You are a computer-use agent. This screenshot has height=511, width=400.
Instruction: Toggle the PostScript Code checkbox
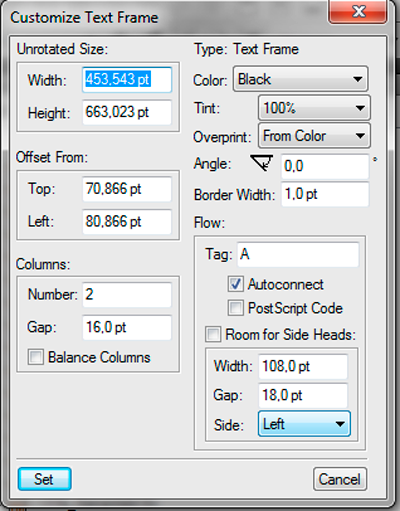[x=236, y=308]
